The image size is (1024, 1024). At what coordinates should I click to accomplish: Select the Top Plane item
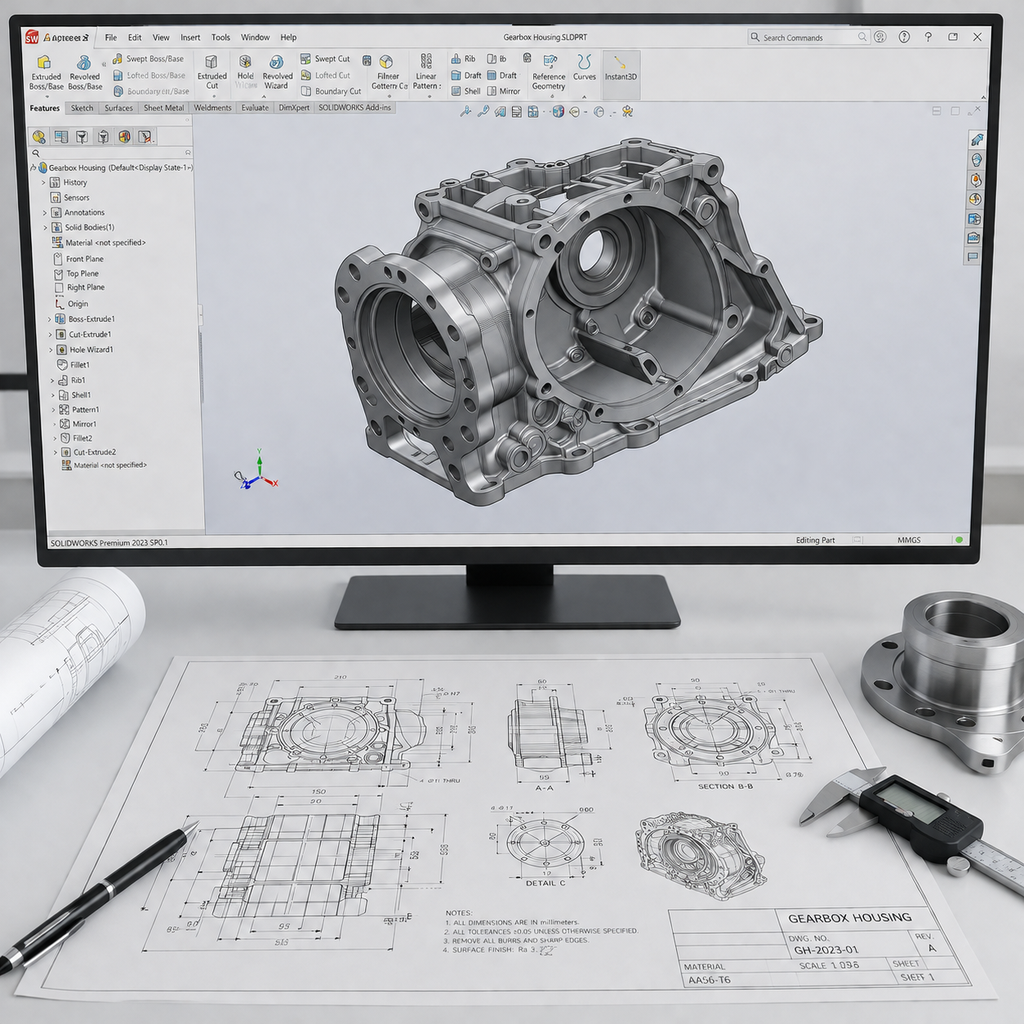(x=76, y=274)
